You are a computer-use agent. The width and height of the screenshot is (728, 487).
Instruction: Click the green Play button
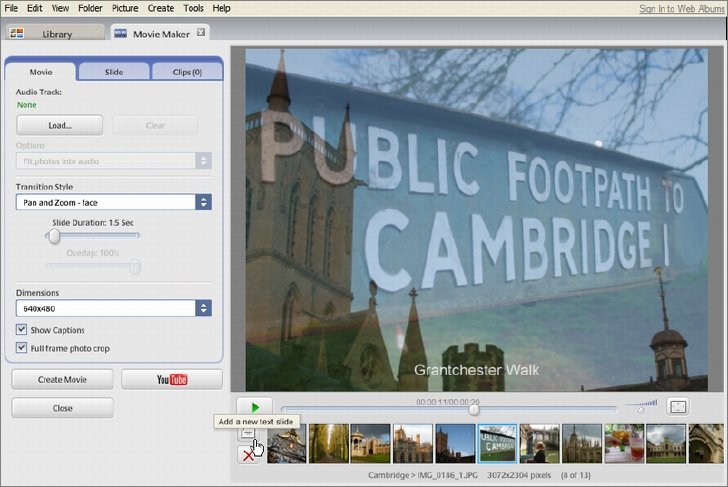pyautogui.click(x=255, y=407)
